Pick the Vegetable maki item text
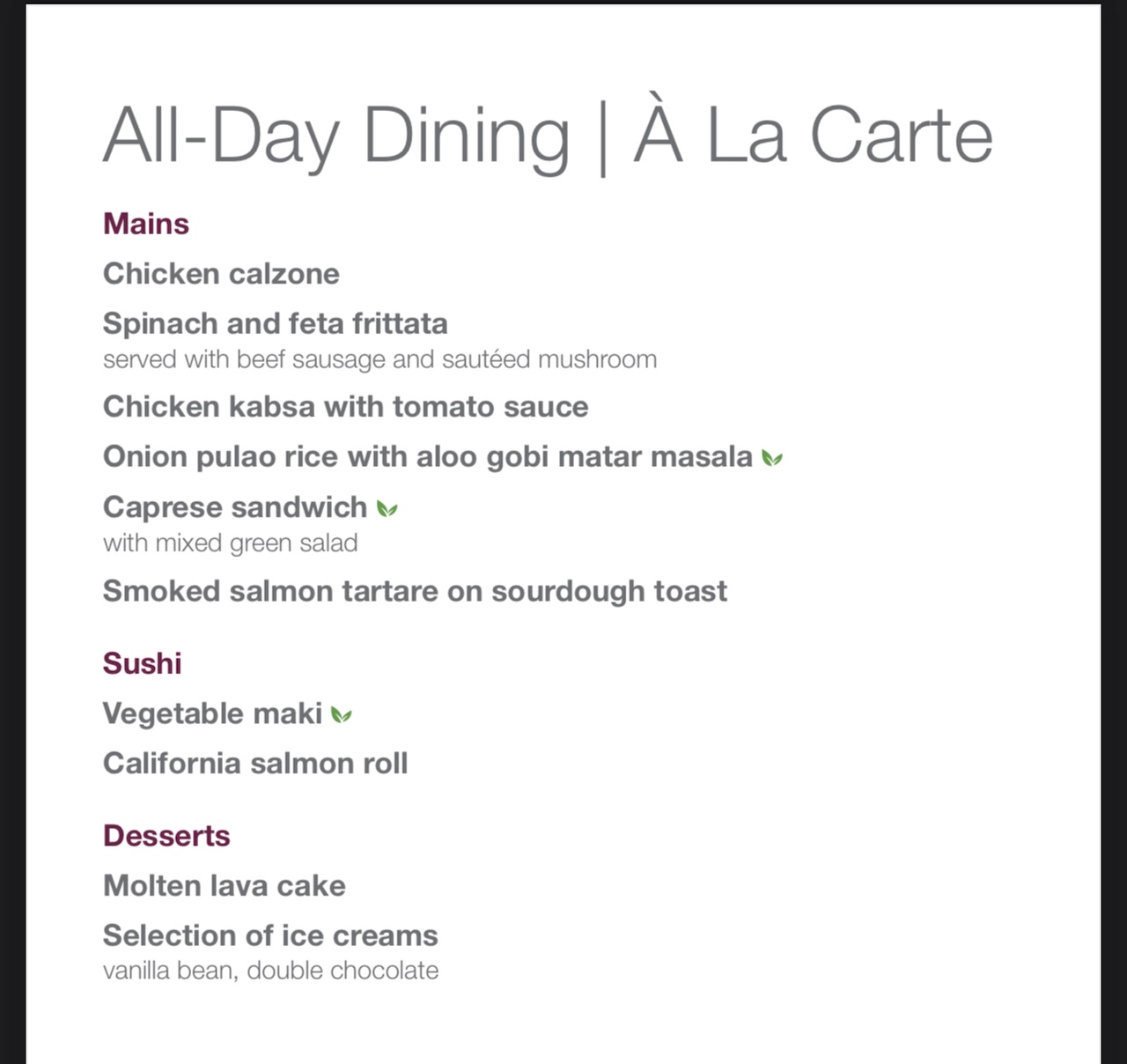This screenshot has width=1127, height=1064. (212, 713)
